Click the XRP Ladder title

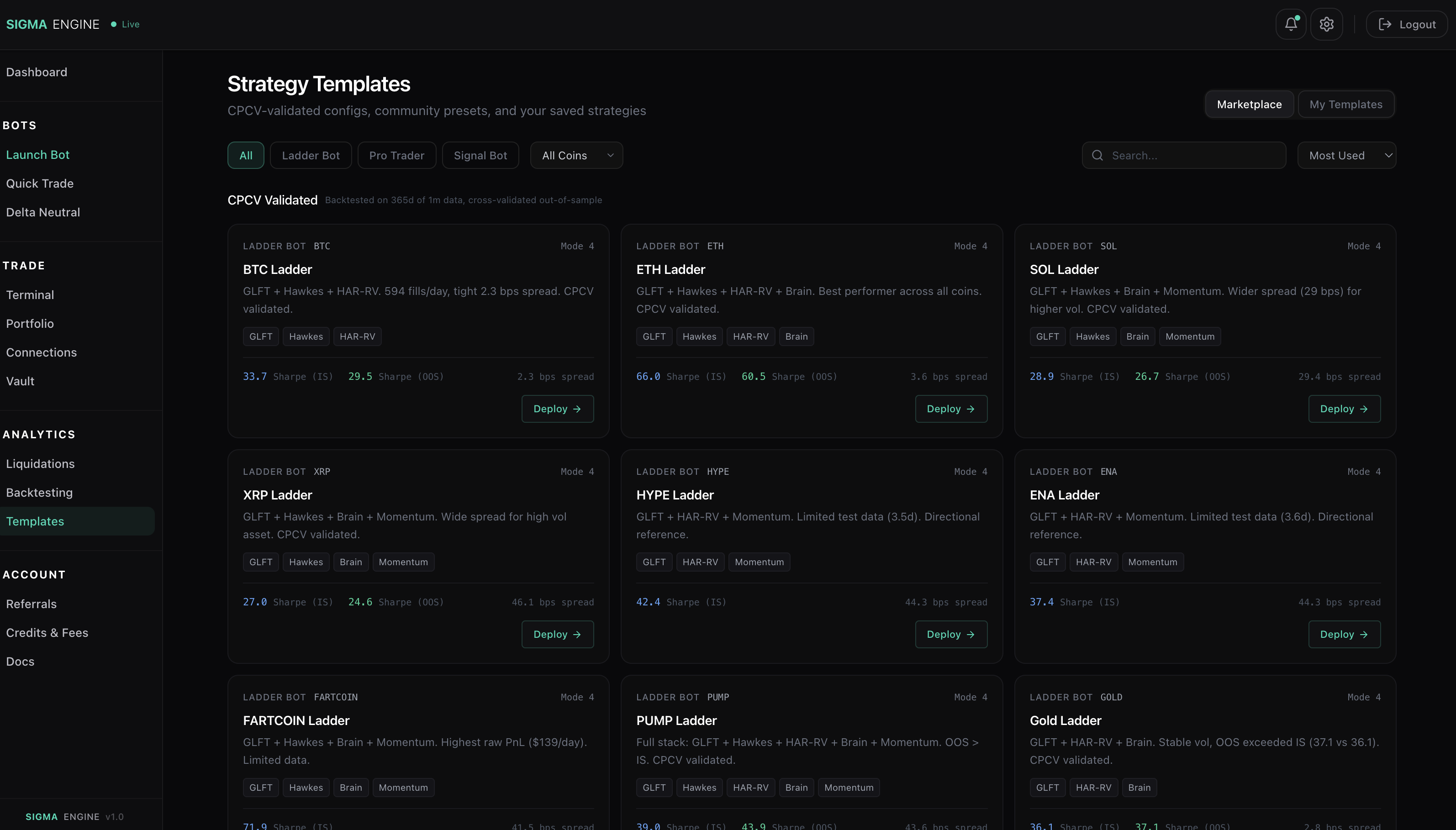pos(278,495)
